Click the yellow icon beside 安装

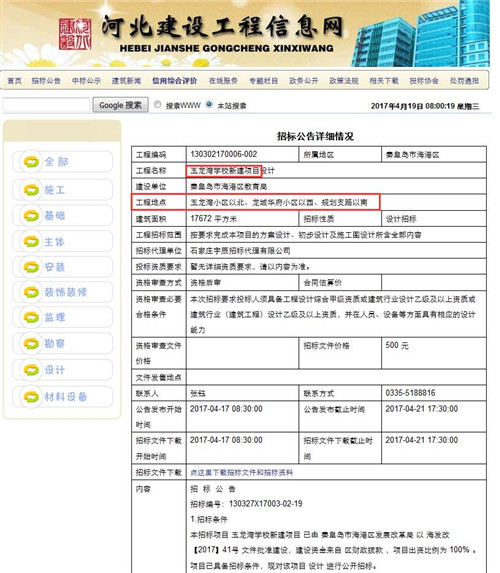[x=31, y=267]
